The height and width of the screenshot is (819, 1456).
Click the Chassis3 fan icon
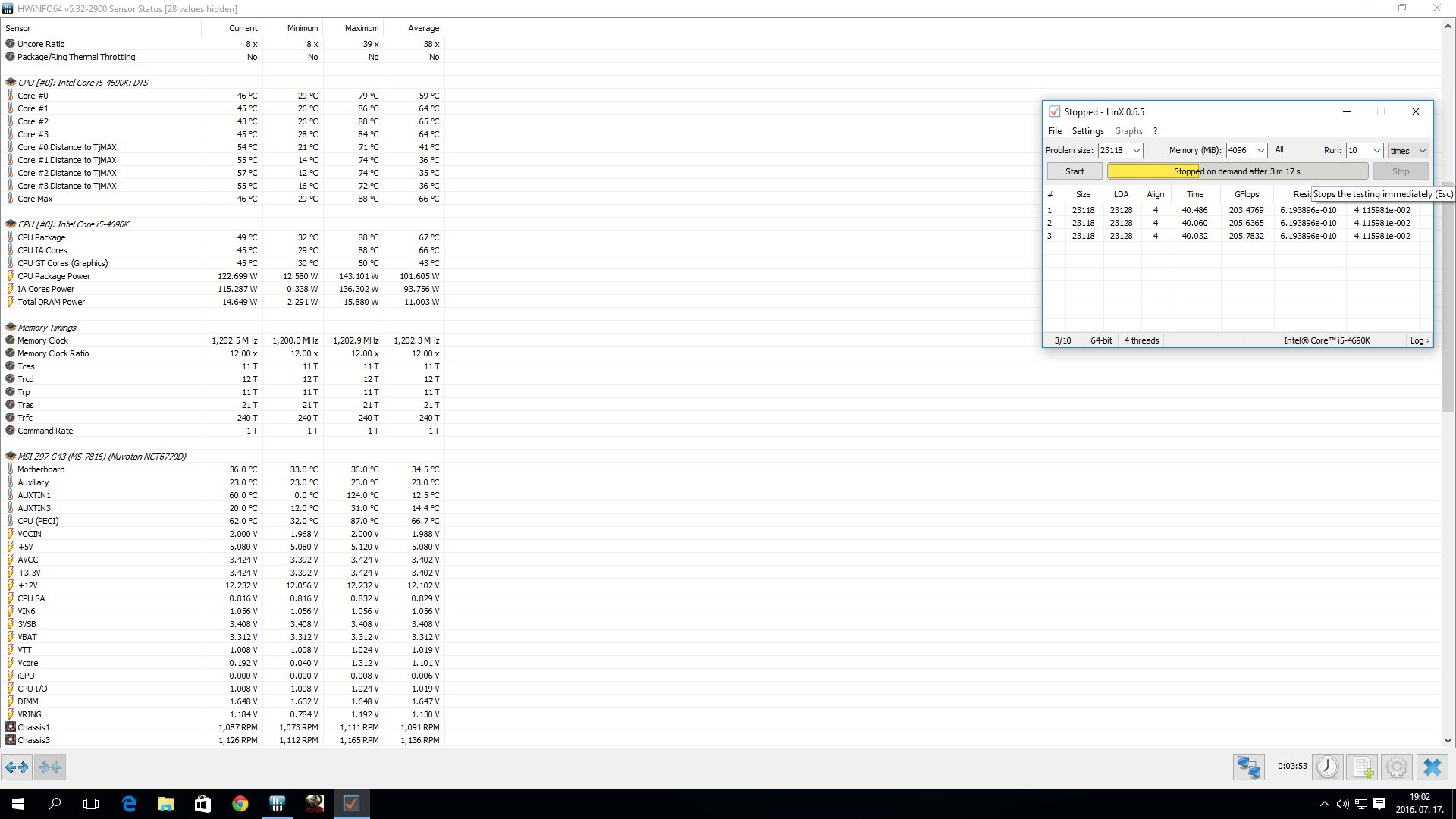pyautogui.click(x=11, y=740)
